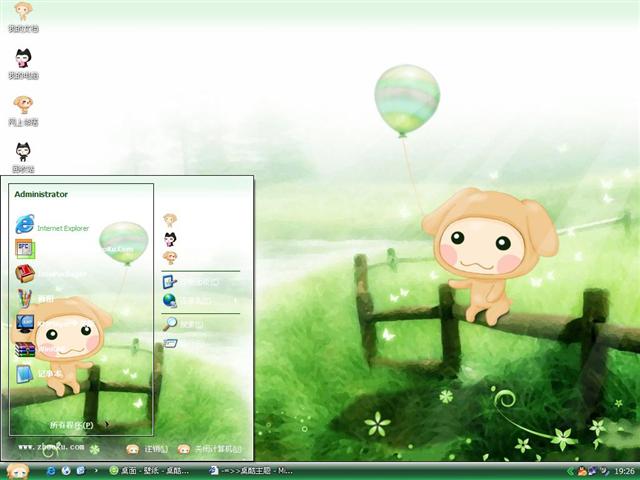
Task: Click the Show Desktop Quick Launch icon
Action: coord(81,471)
